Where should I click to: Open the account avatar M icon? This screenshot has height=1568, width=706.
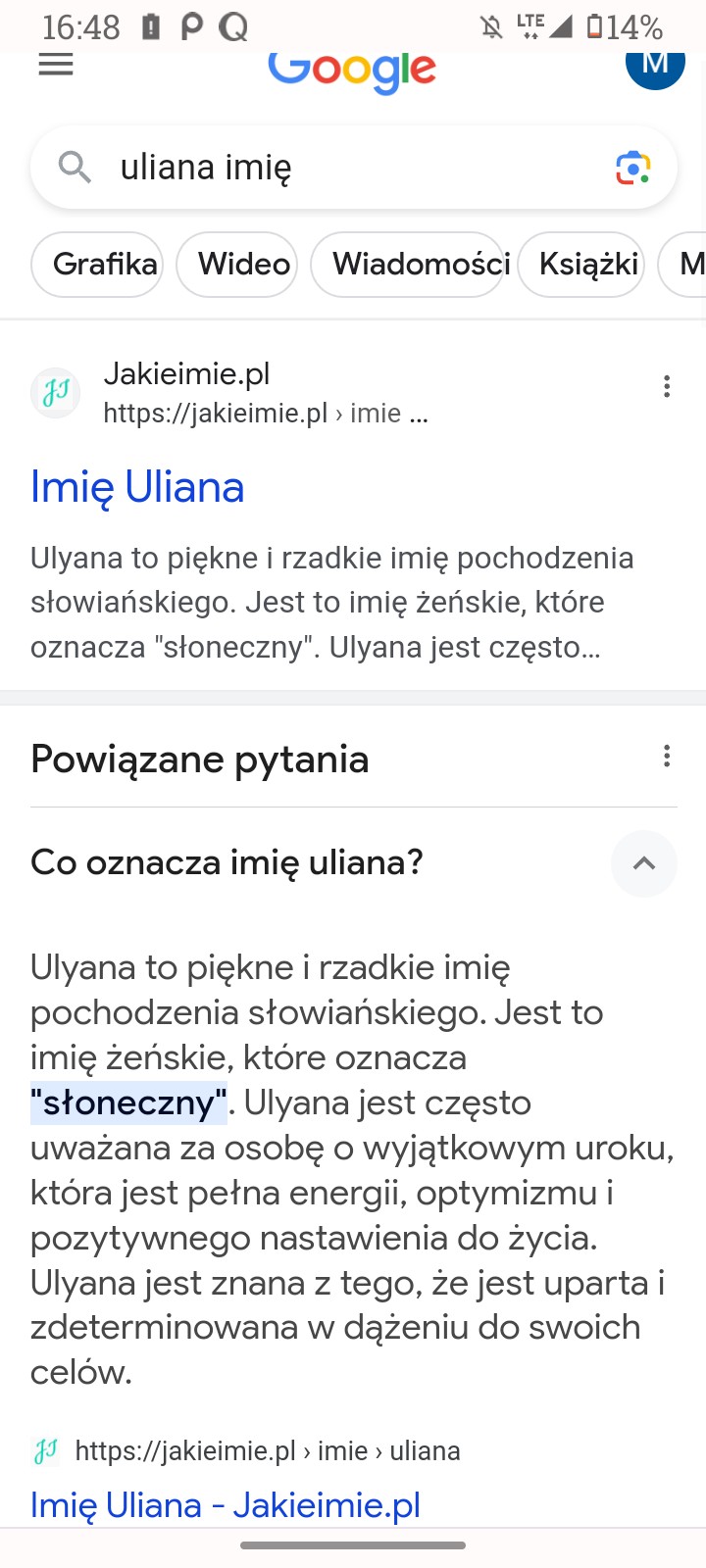tap(654, 66)
